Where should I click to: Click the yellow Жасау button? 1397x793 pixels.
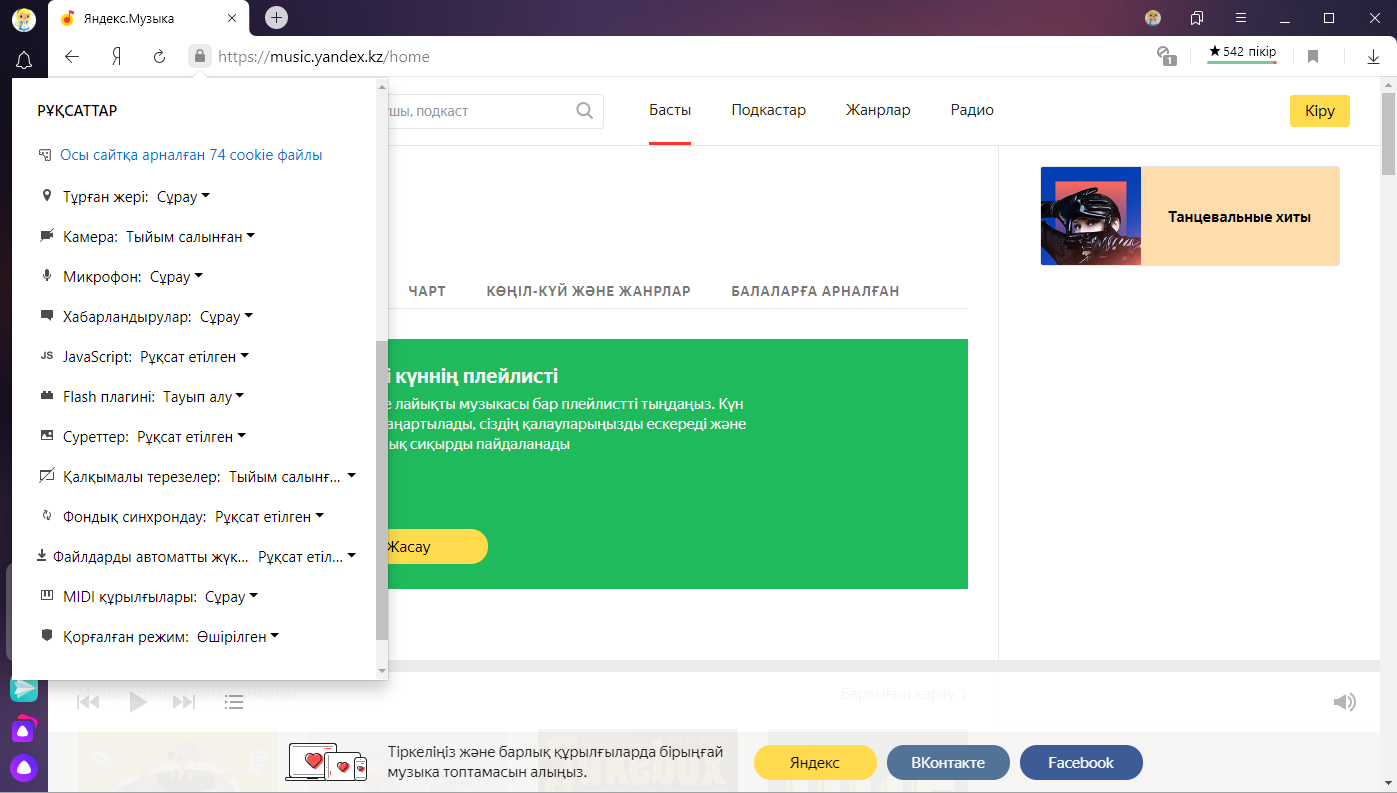pos(437,547)
